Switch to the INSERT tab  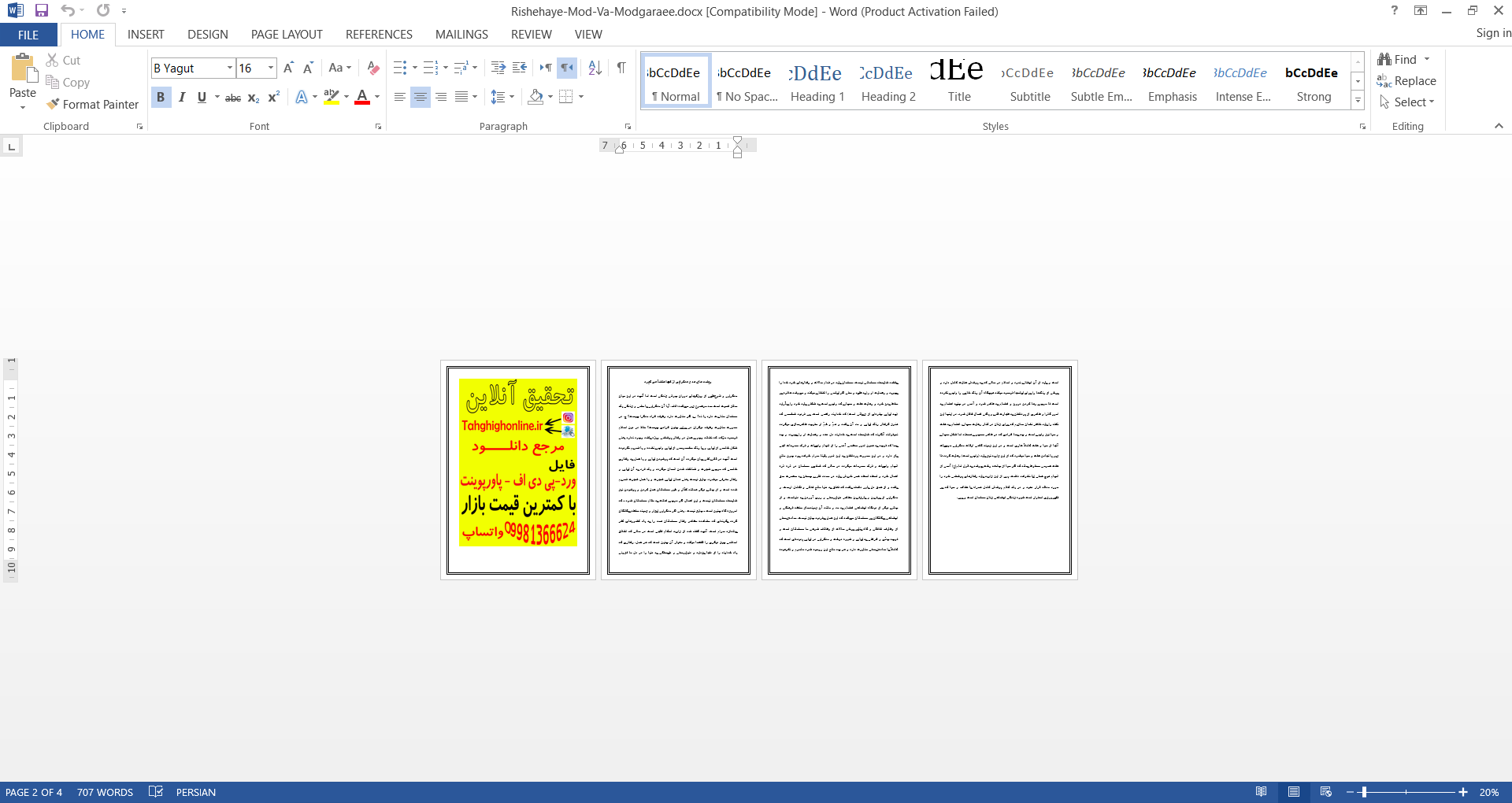click(x=146, y=35)
